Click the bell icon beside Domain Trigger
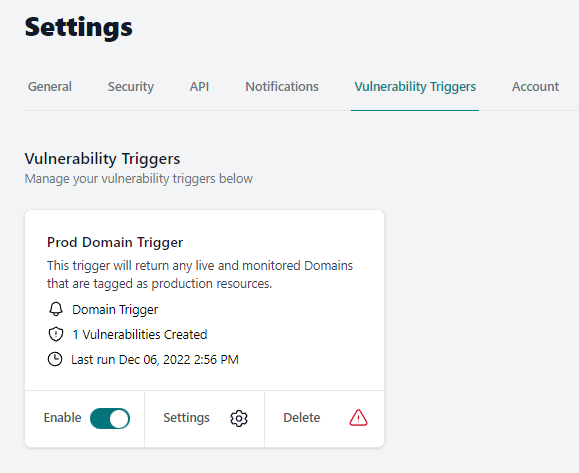This screenshot has width=579, height=473. [56, 309]
